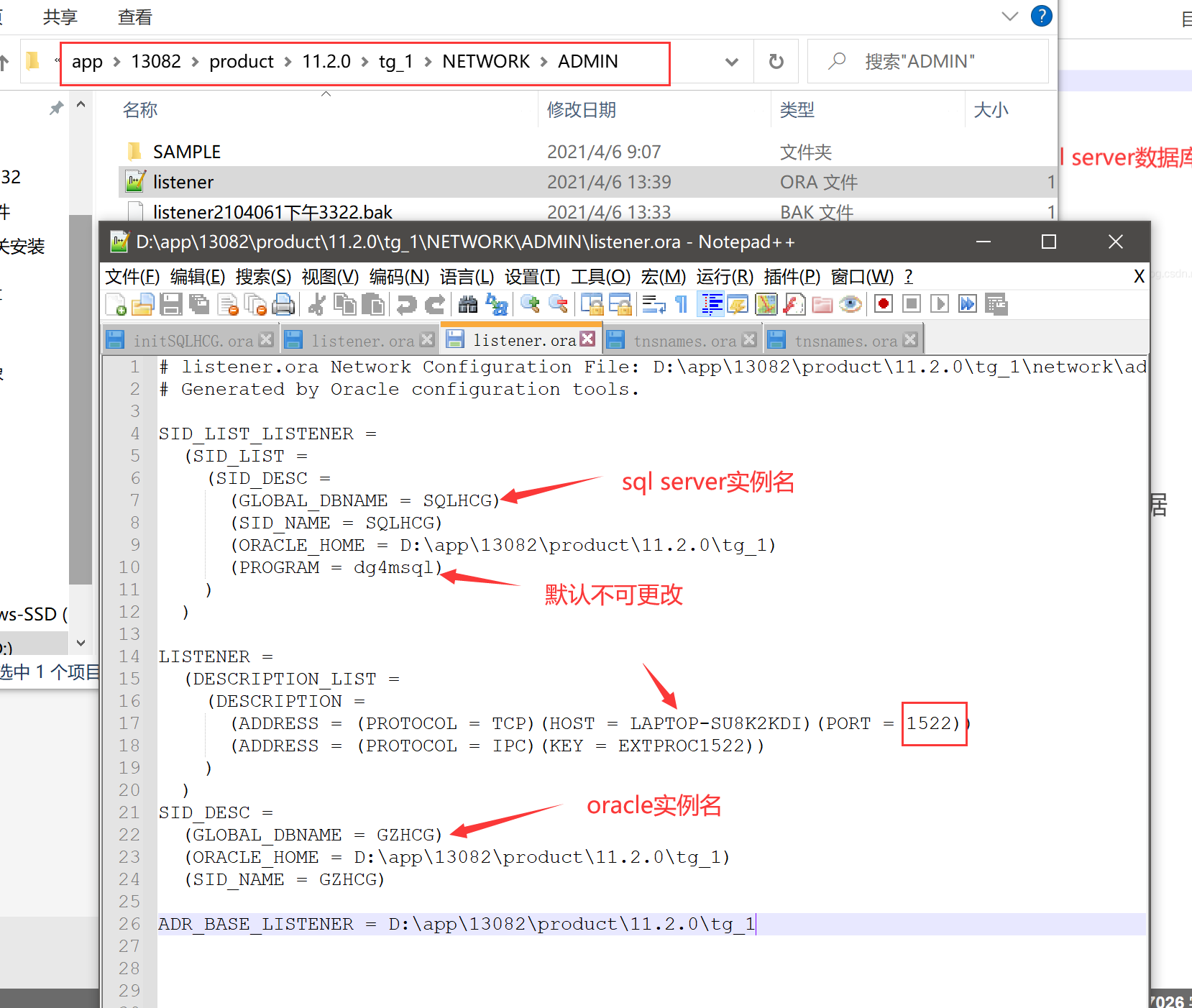Click the 11.2.0 breadcrumb segment
Viewport: 1192px width, 1008px height.
(x=326, y=62)
